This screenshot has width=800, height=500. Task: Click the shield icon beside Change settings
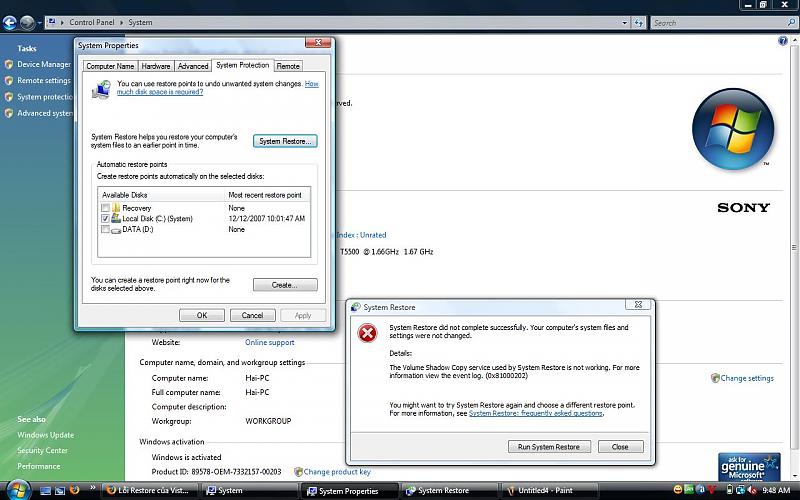pyautogui.click(x=715, y=378)
